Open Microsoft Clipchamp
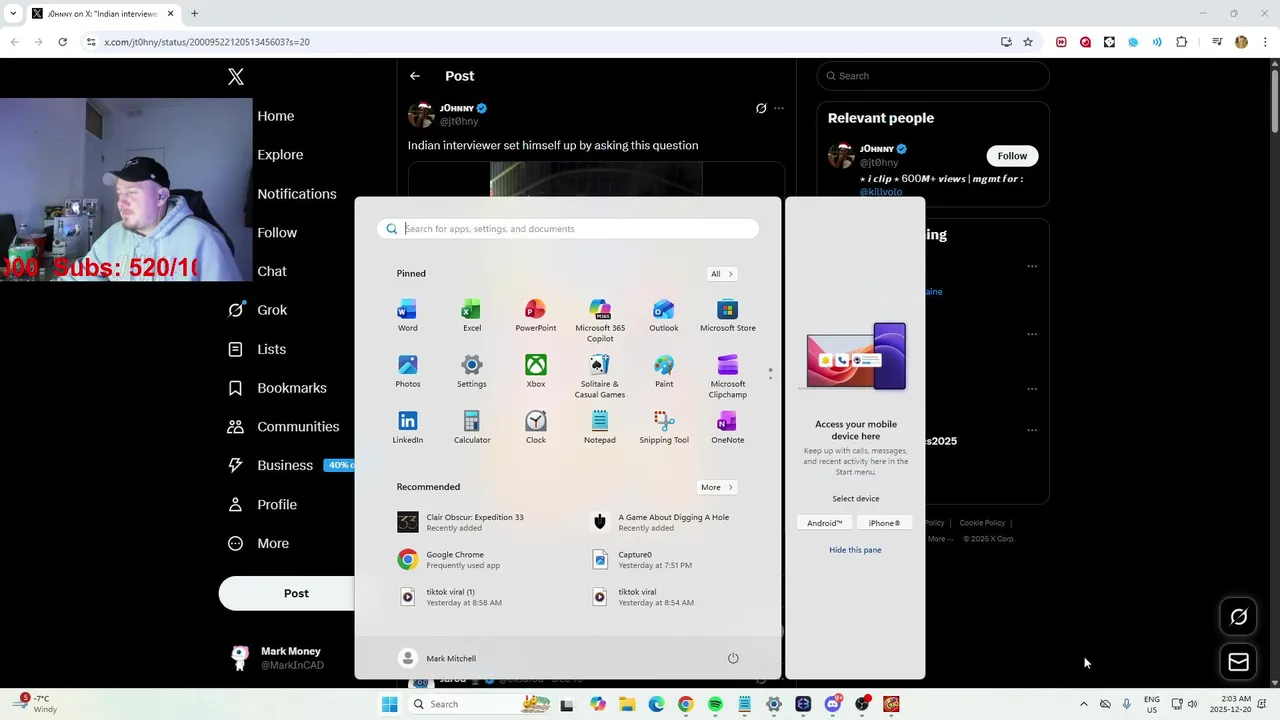Screen dimensions: 1280x720 [x=728, y=376]
